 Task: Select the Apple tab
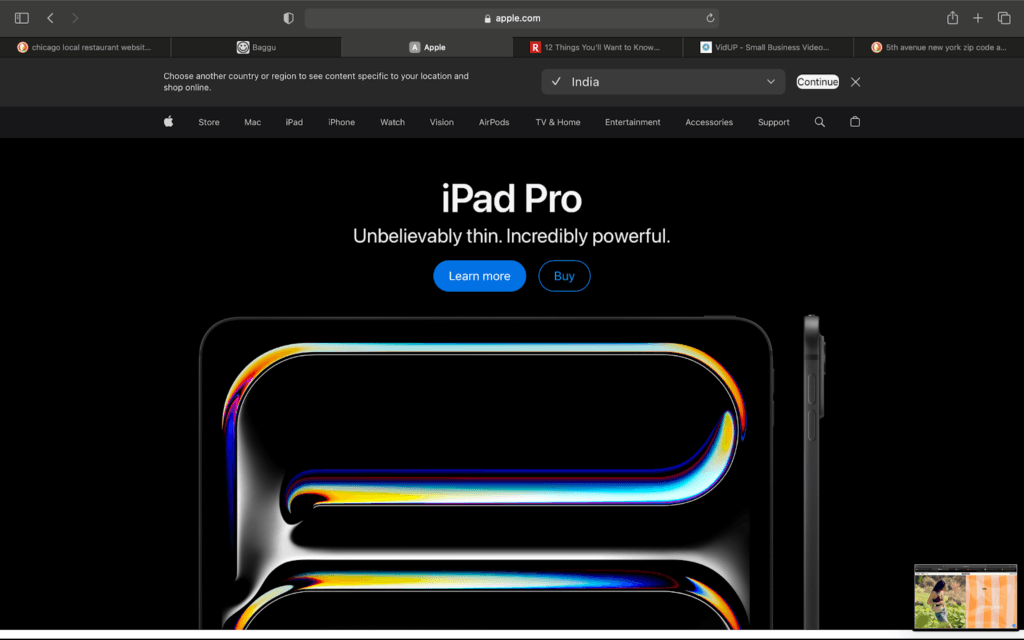[x=427, y=47]
